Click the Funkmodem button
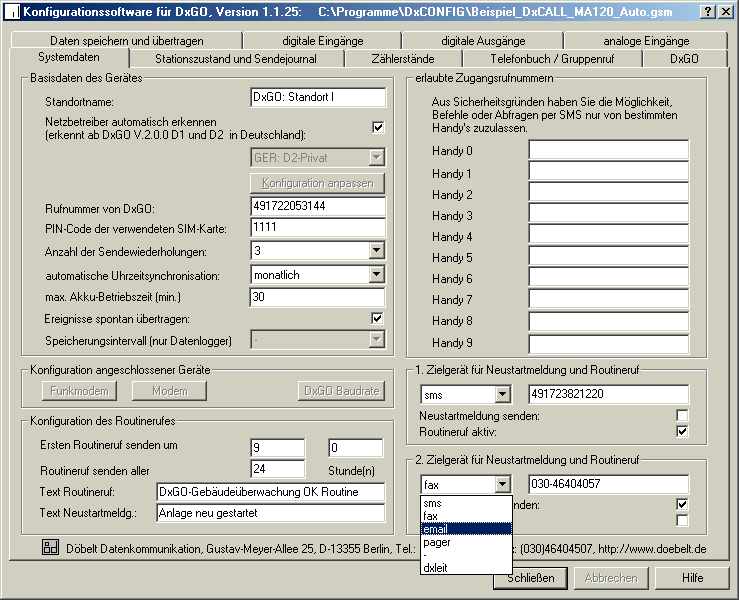 (79, 391)
